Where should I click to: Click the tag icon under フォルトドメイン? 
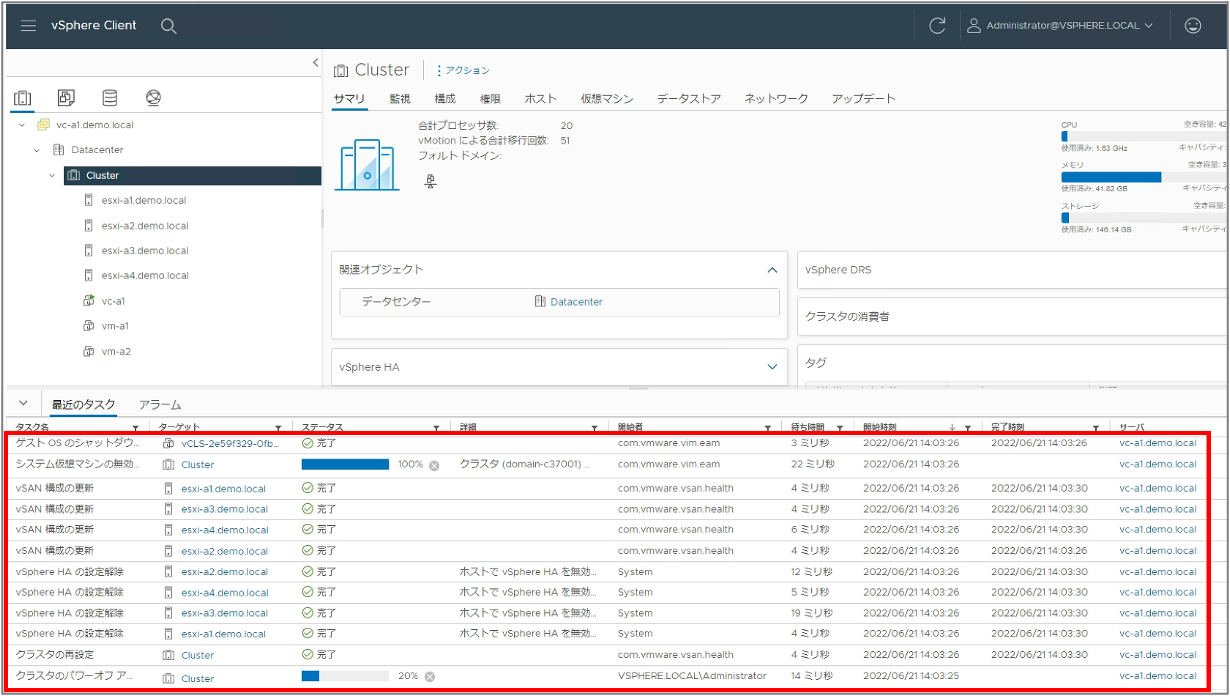pos(430,181)
